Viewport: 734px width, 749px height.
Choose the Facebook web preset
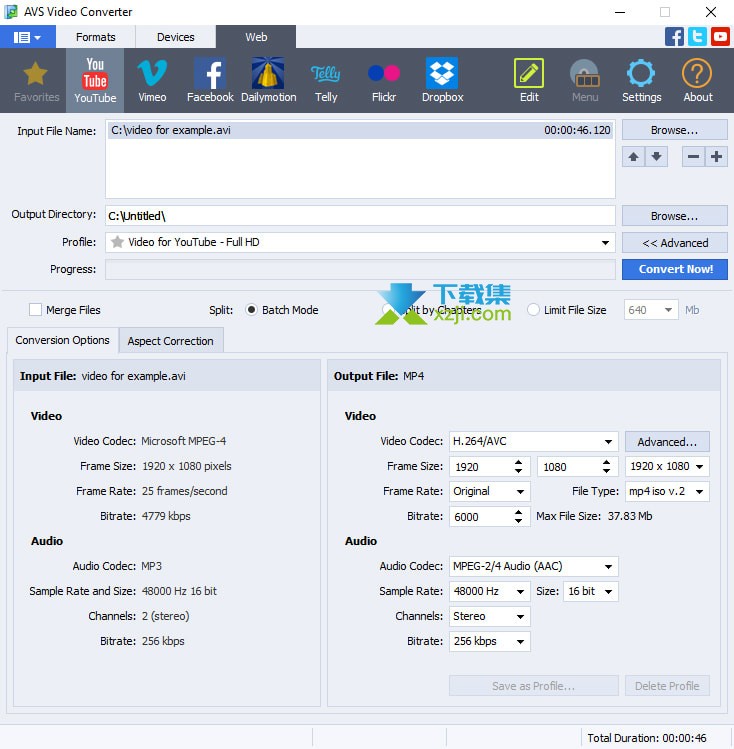(x=210, y=81)
